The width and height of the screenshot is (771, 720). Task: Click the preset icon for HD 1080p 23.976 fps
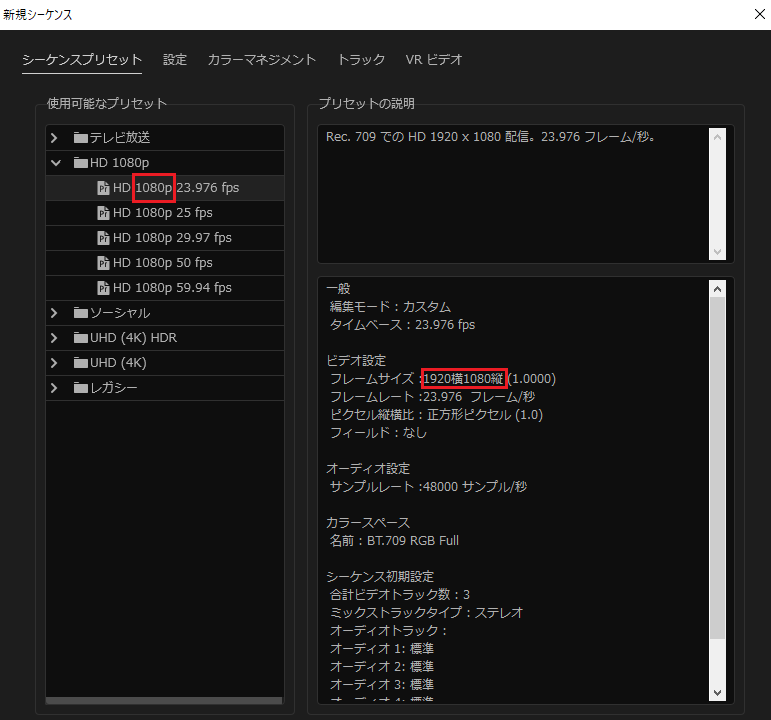[103, 188]
